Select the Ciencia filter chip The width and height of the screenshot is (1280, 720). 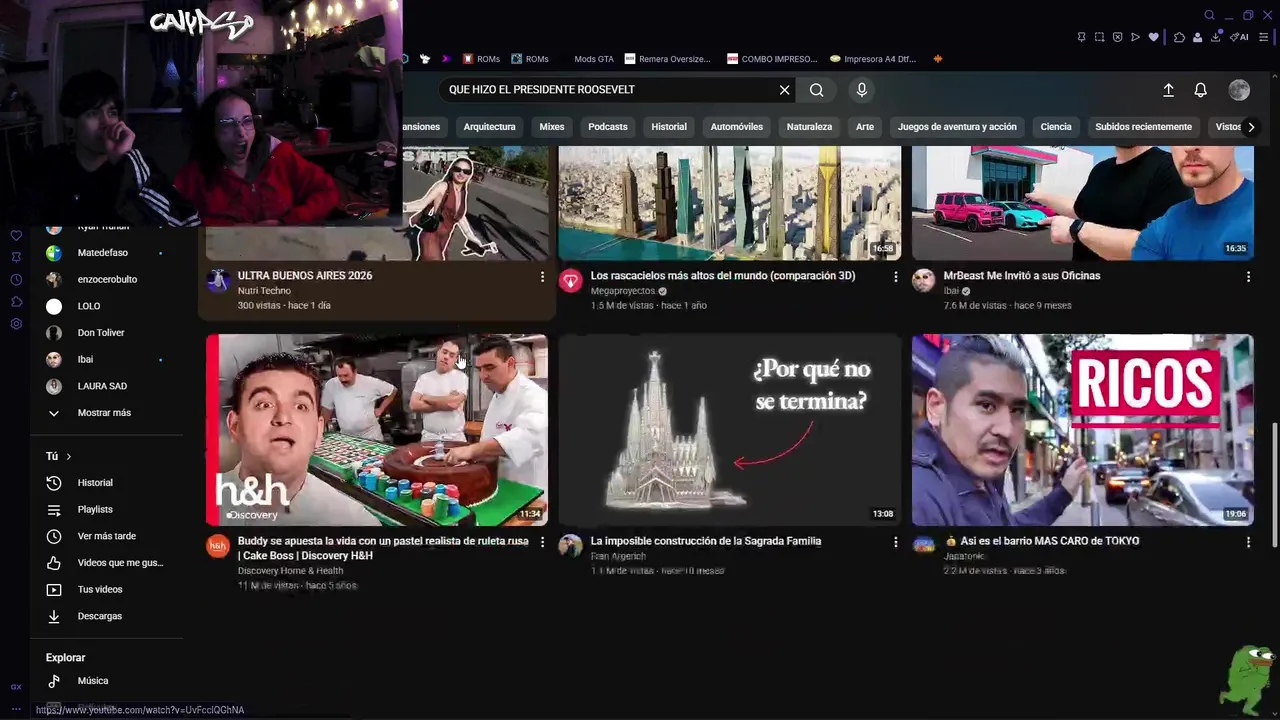click(1056, 127)
